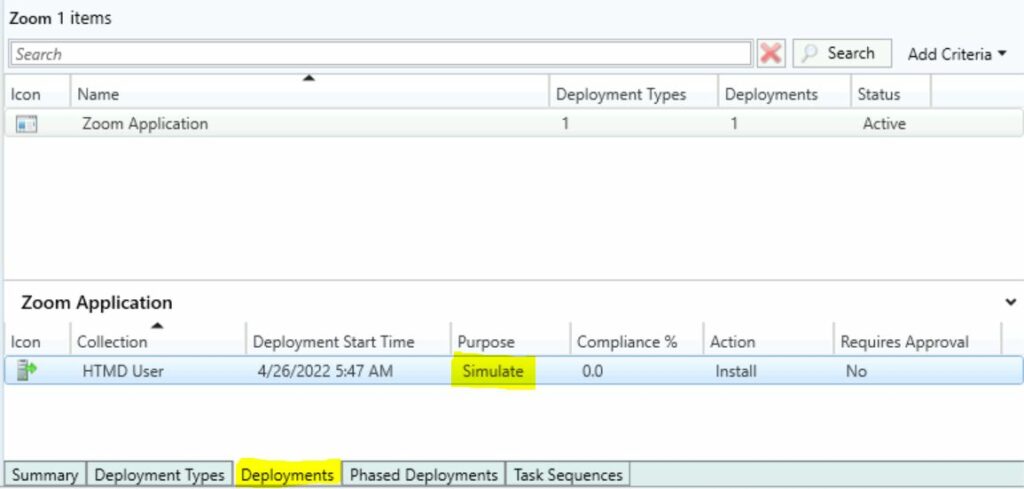Screen dimensions: 1024x489
Task: Click the Active status cell
Action: click(x=884, y=124)
